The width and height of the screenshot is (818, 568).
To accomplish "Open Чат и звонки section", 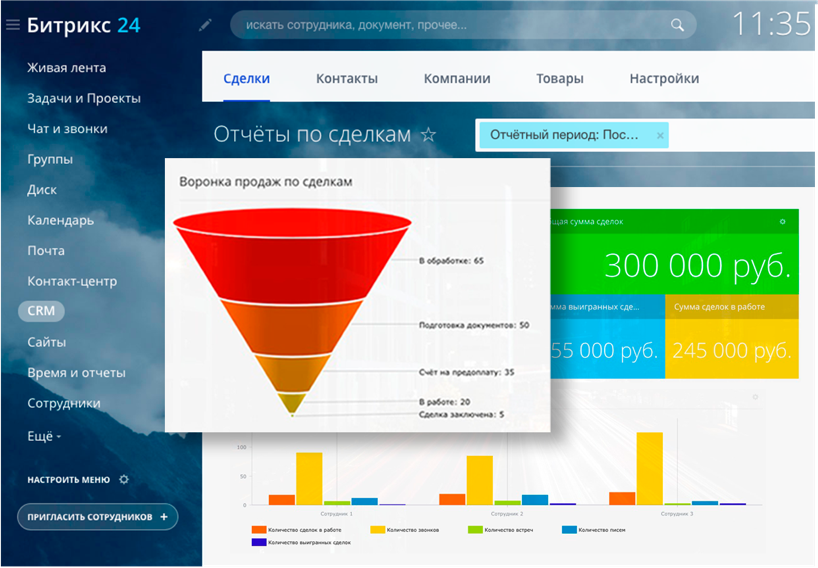I will point(67,129).
